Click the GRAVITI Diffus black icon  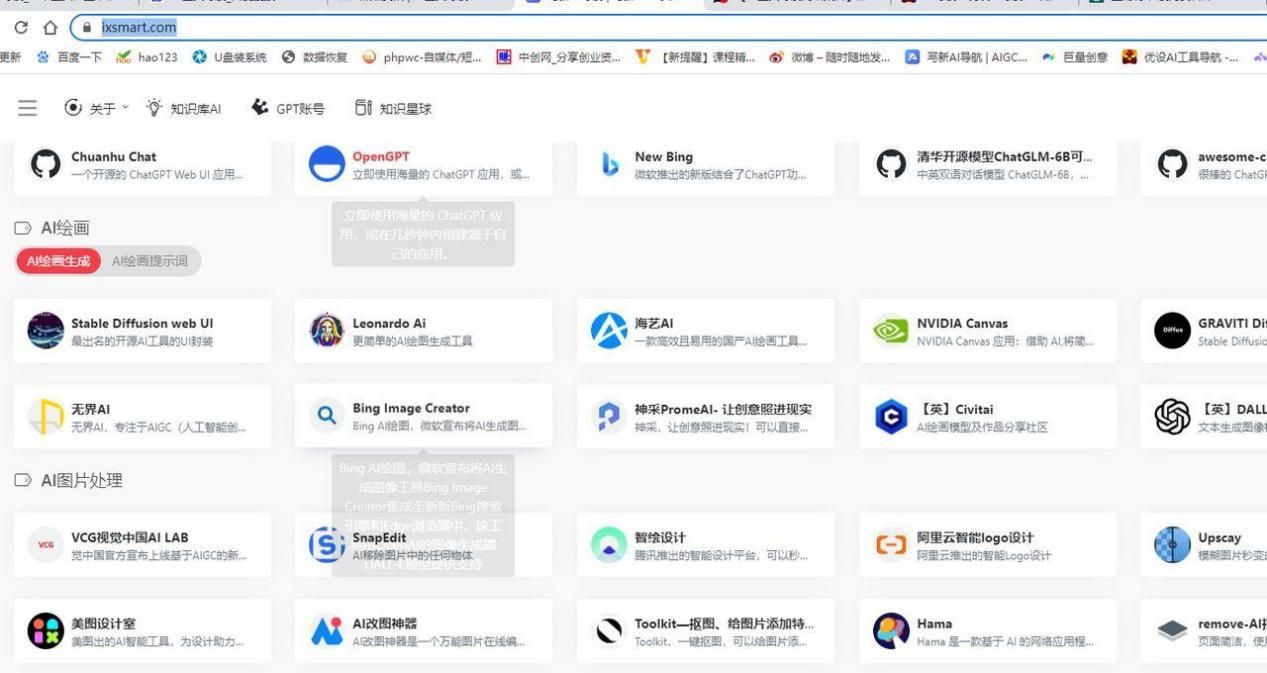tap(1172, 330)
